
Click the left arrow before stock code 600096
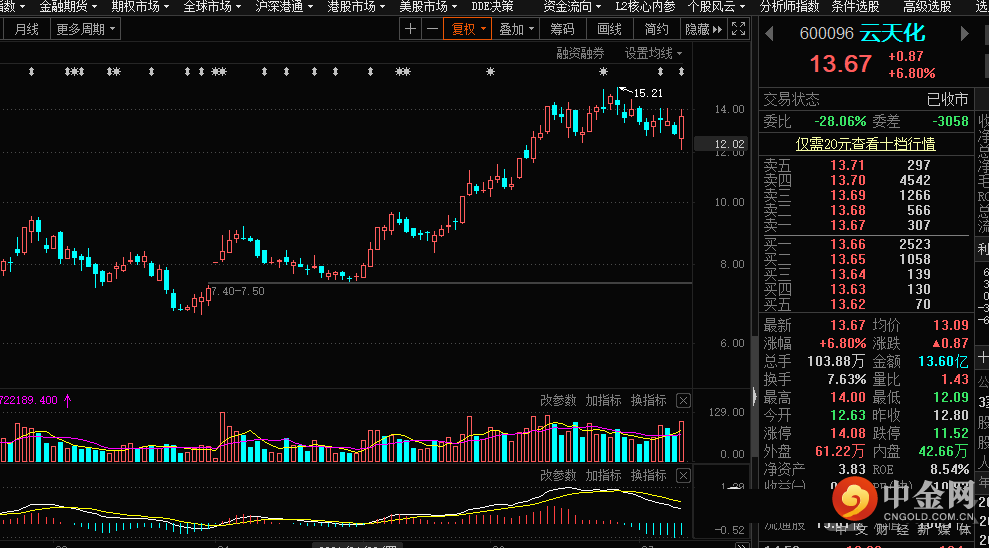[x=770, y=33]
